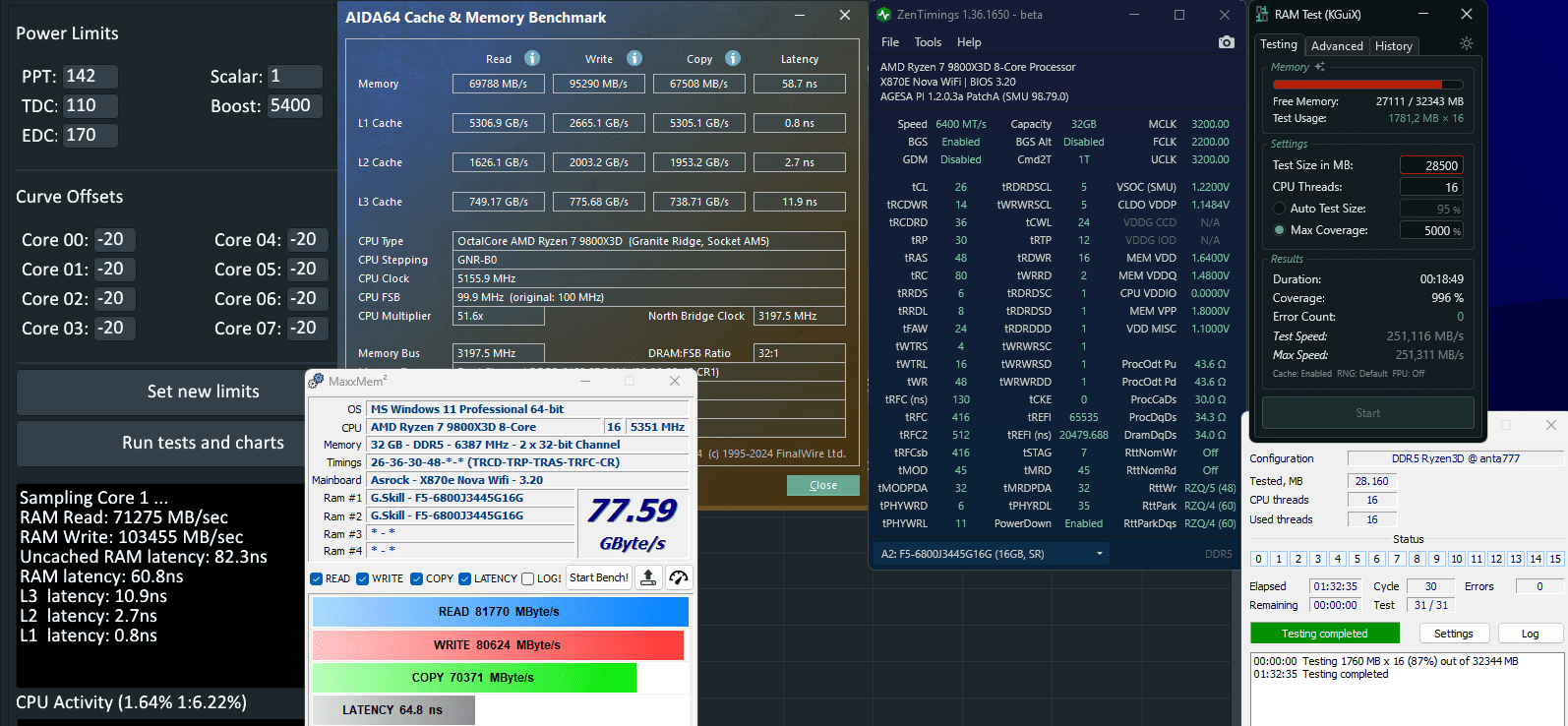Click the MaxxMem gear icon in title bar

(x=317, y=381)
